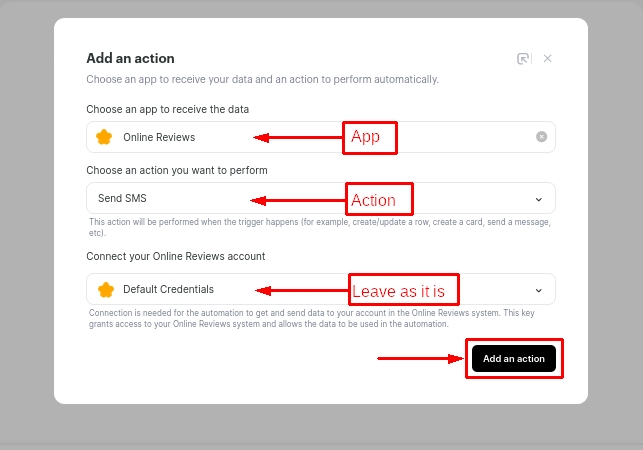Click 'Choose an app to receive the data' label

pyautogui.click(x=167, y=109)
